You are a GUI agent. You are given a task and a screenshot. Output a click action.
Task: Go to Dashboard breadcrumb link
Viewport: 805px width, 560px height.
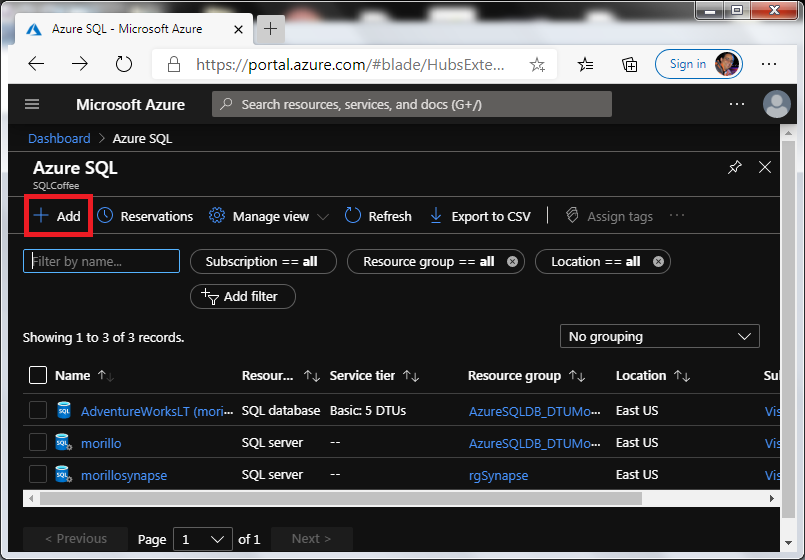59,139
